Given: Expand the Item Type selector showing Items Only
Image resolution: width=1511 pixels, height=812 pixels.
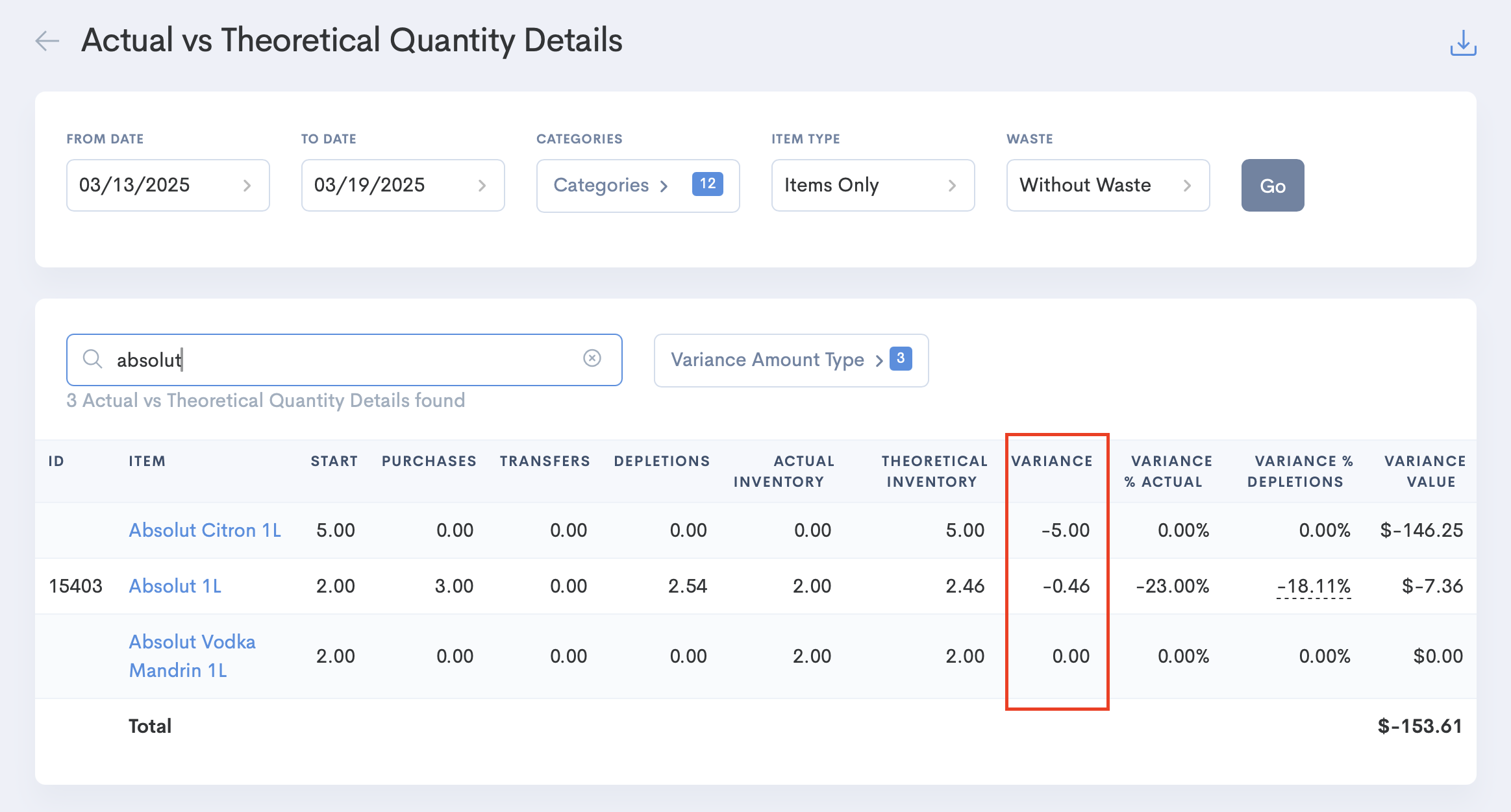Looking at the screenshot, I should click(x=872, y=185).
